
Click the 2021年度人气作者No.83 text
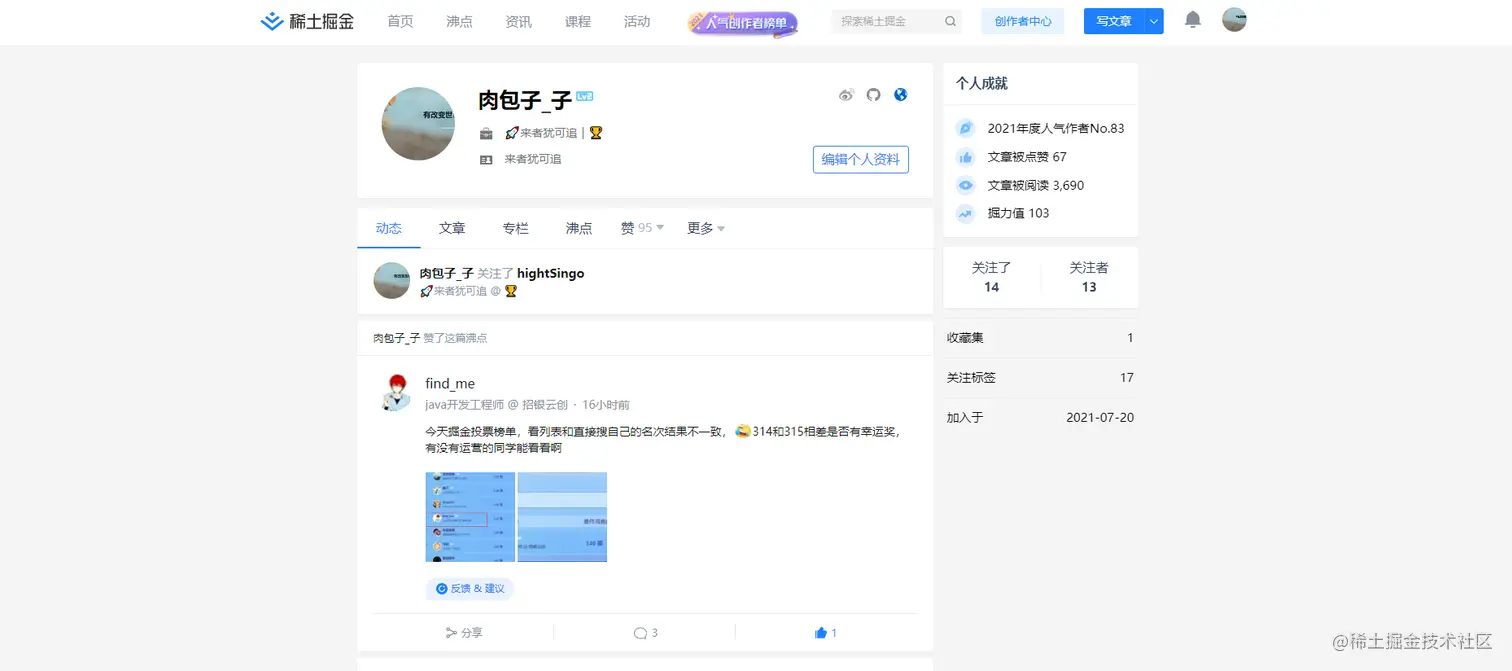(1056, 128)
